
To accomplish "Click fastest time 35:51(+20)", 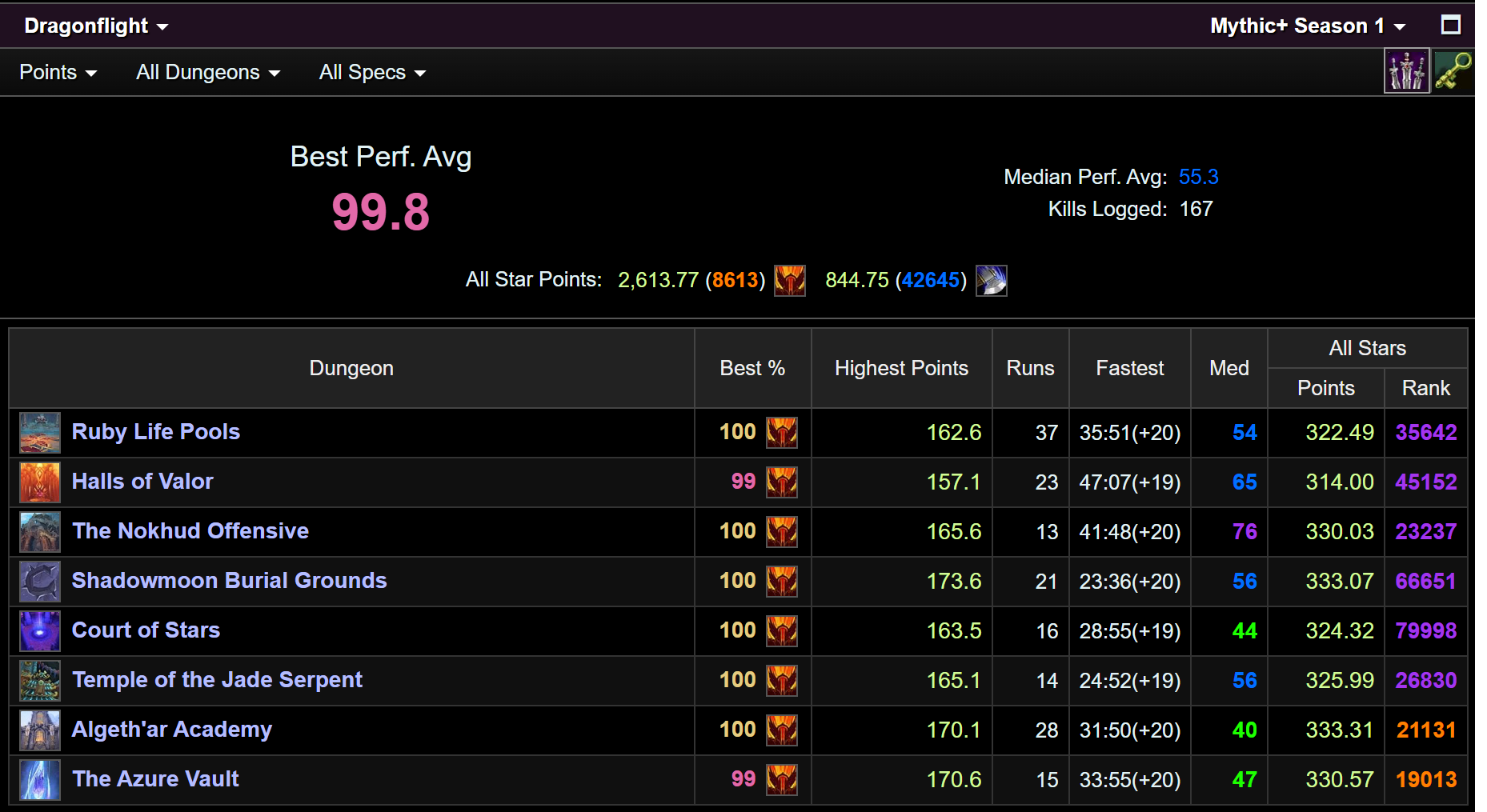I will [x=1130, y=433].
